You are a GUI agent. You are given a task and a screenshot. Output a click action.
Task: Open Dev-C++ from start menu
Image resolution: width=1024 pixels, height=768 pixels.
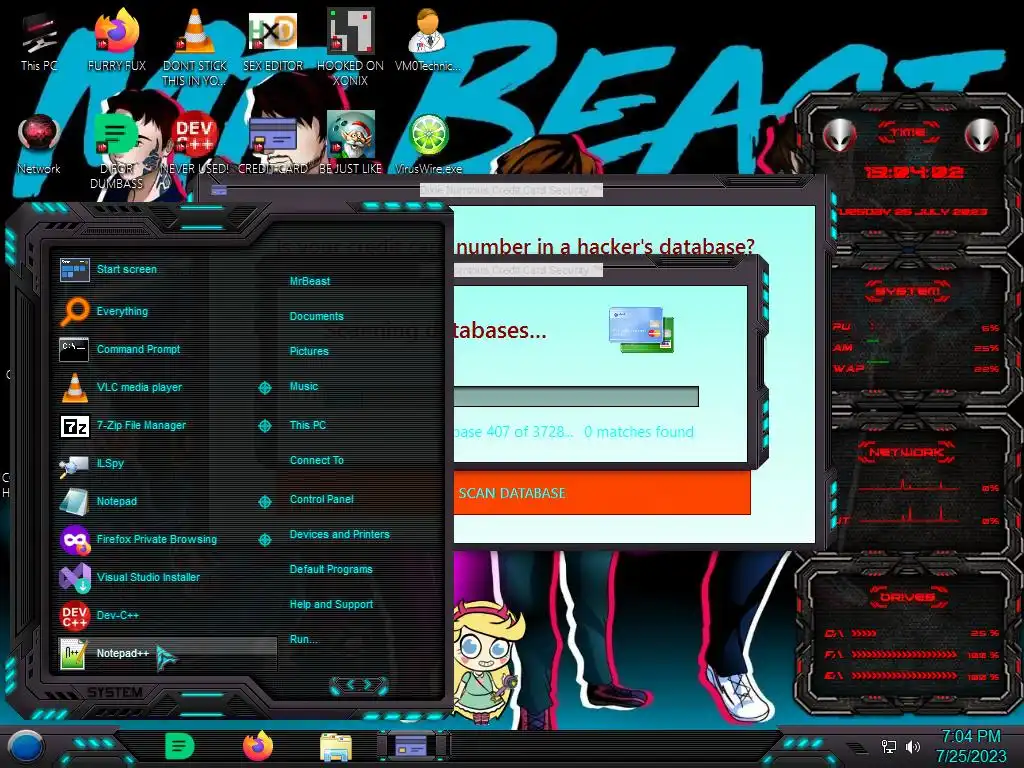(167, 615)
